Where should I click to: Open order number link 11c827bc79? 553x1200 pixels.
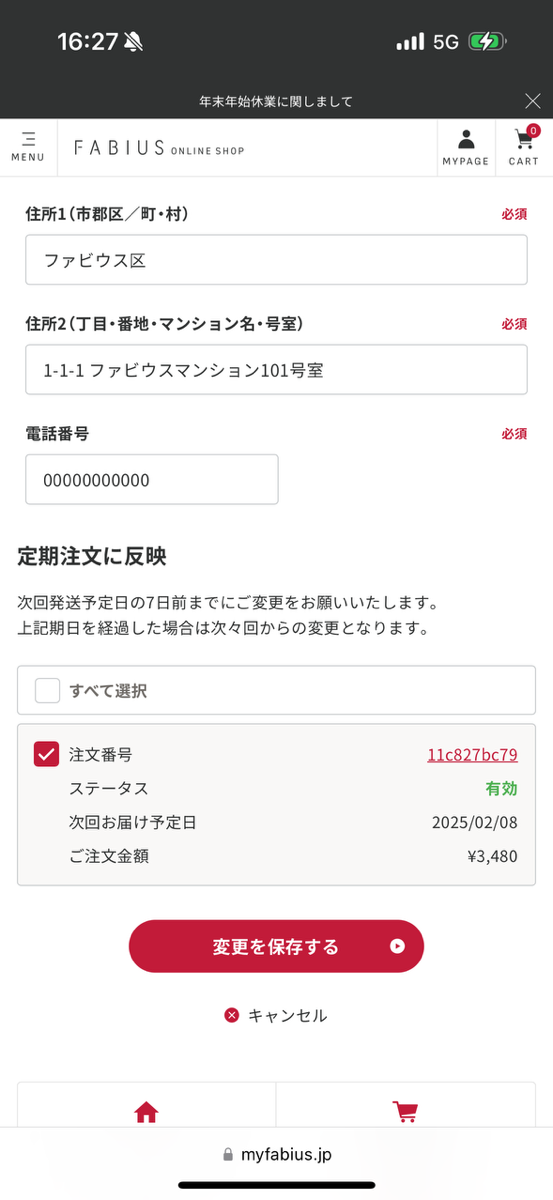coord(472,755)
